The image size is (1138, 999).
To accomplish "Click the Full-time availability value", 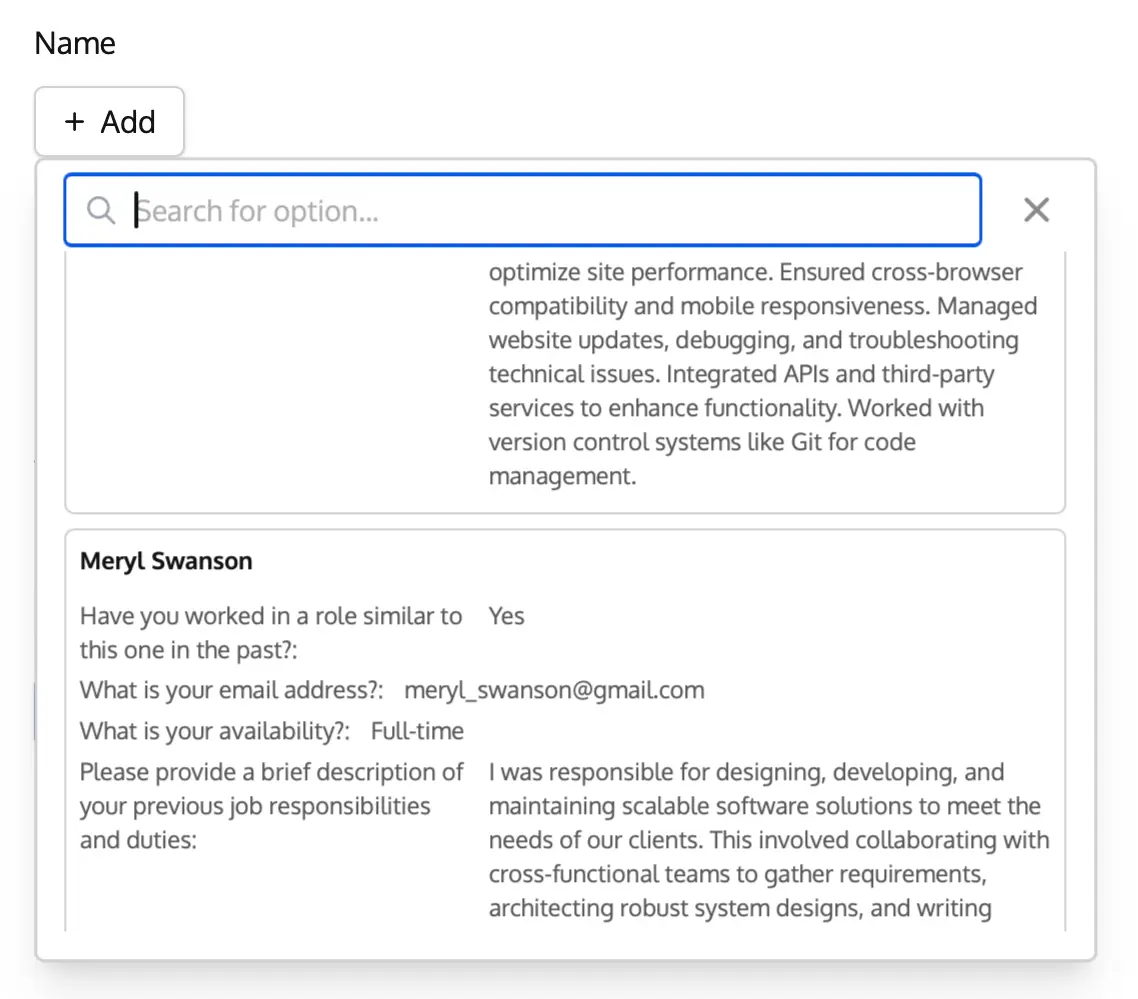I will (x=417, y=731).
